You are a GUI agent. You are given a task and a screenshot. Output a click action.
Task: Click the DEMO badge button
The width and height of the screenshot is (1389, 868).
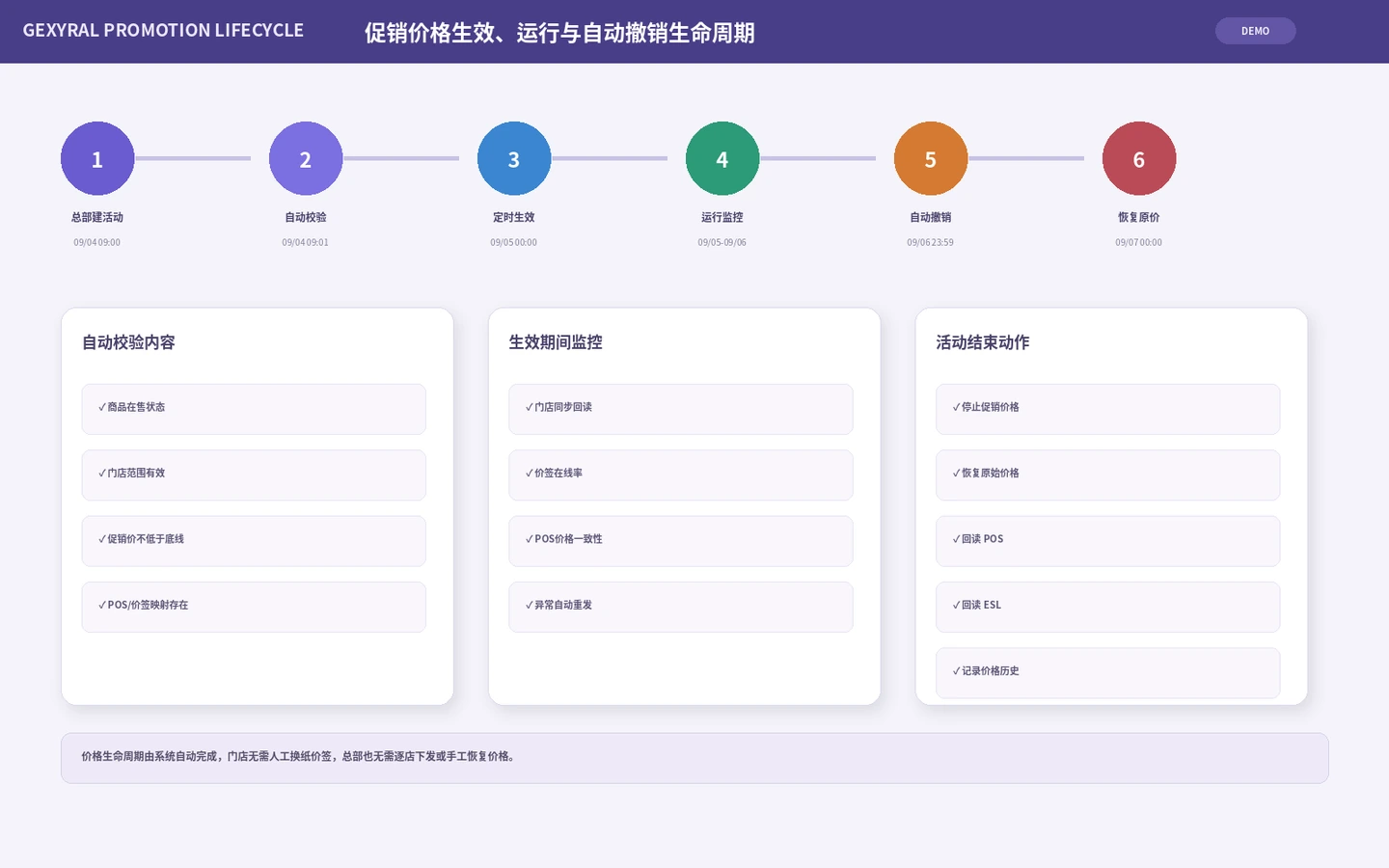tap(1255, 31)
